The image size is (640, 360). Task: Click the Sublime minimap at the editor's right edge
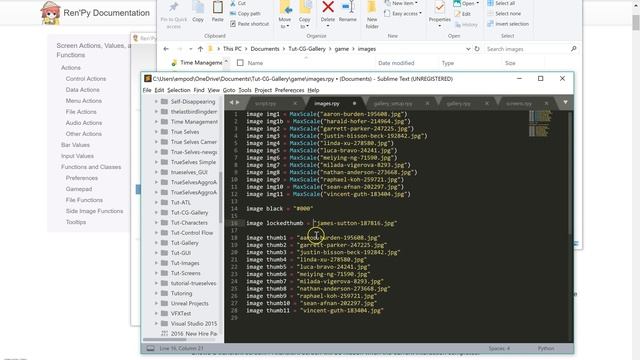pos(540,123)
